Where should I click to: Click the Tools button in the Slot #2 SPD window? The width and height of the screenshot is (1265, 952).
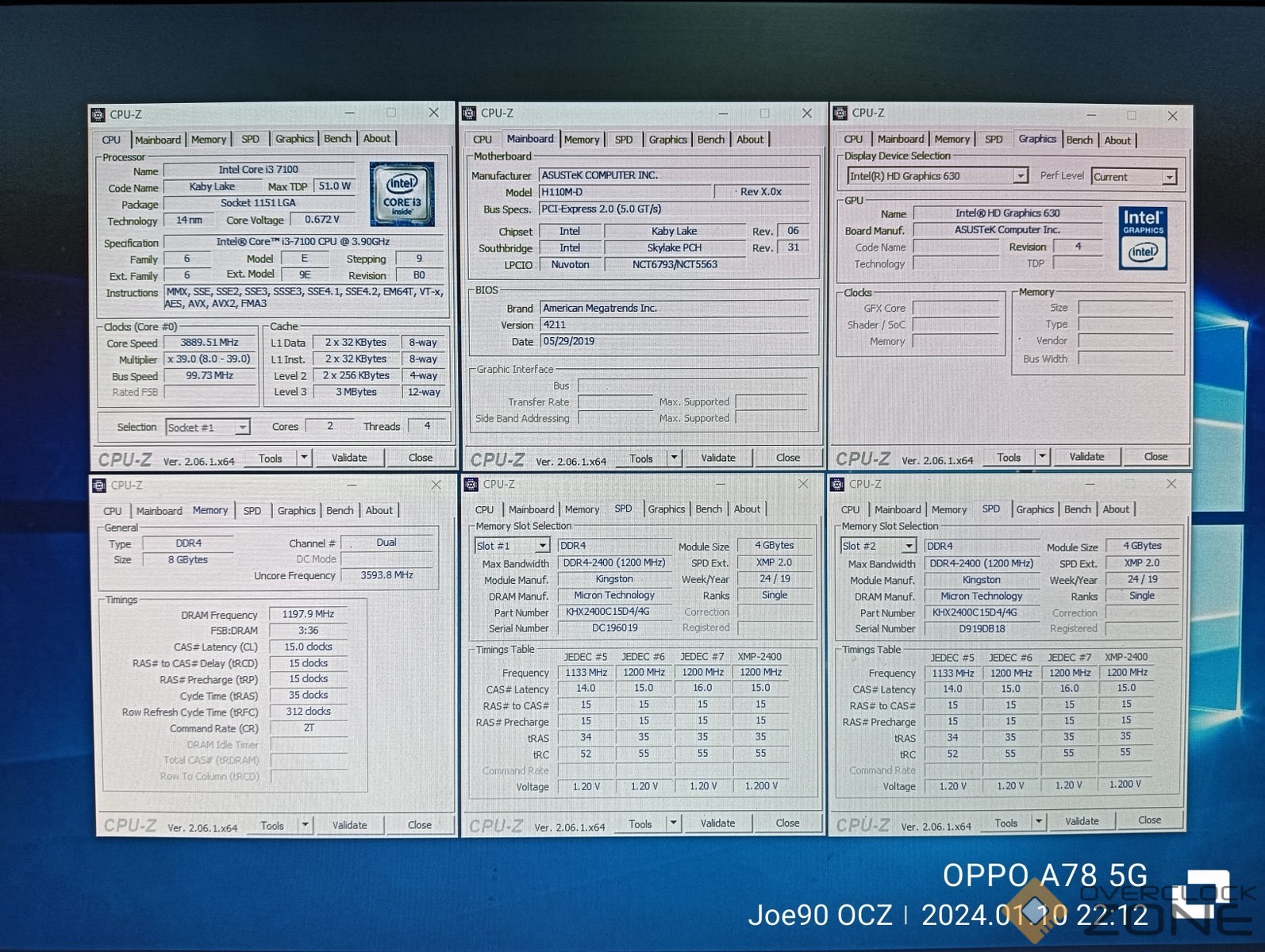coord(1006,823)
